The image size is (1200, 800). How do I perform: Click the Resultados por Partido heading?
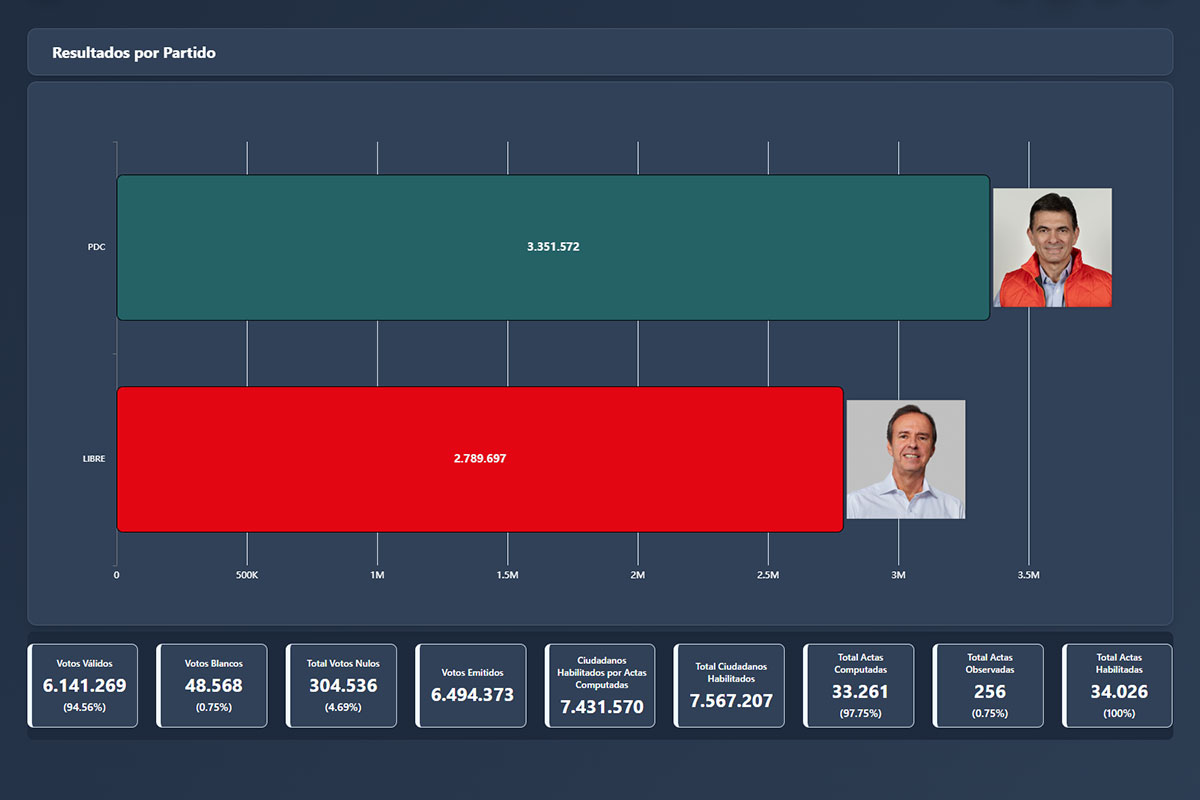pos(134,53)
